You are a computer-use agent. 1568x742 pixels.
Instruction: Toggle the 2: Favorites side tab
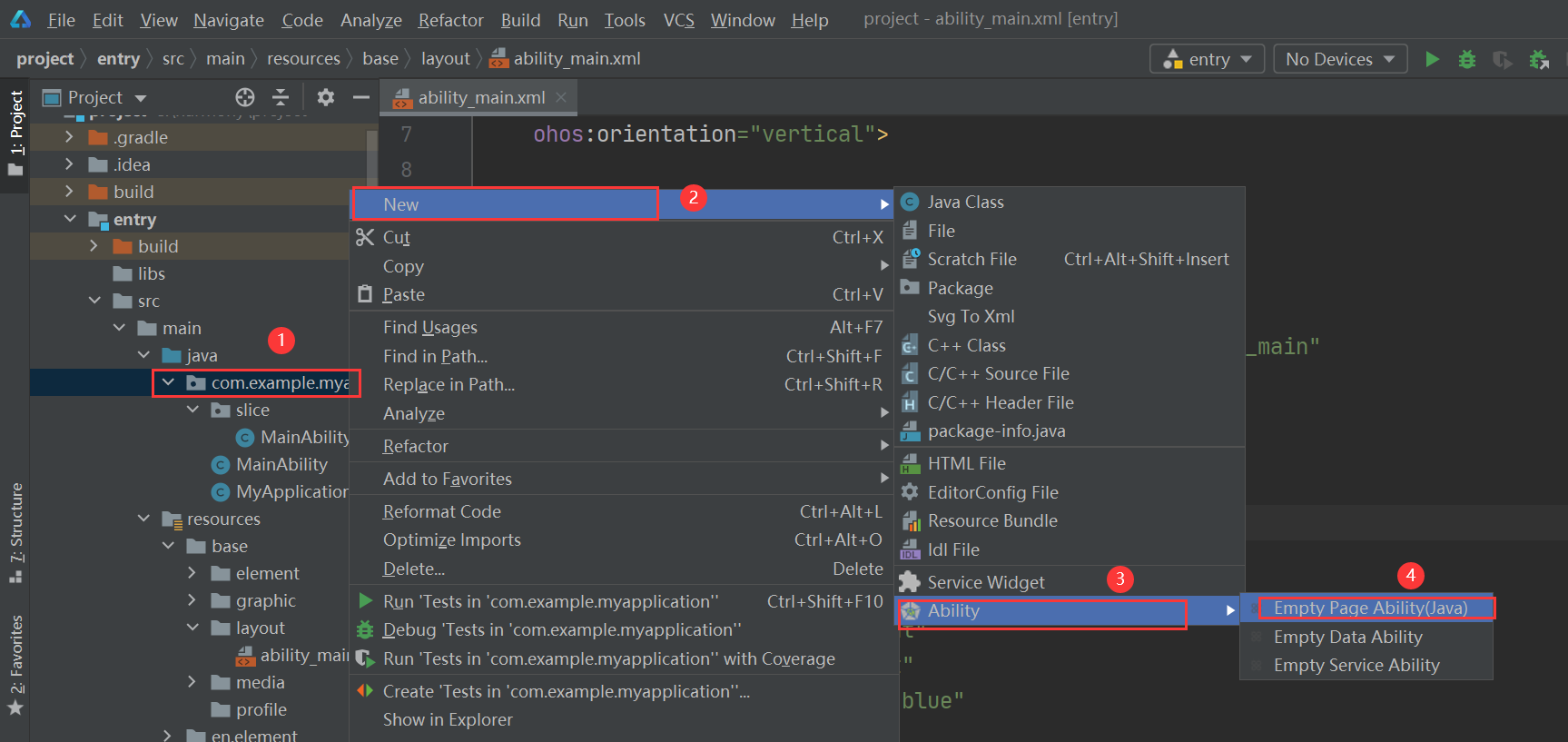coord(15,665)
